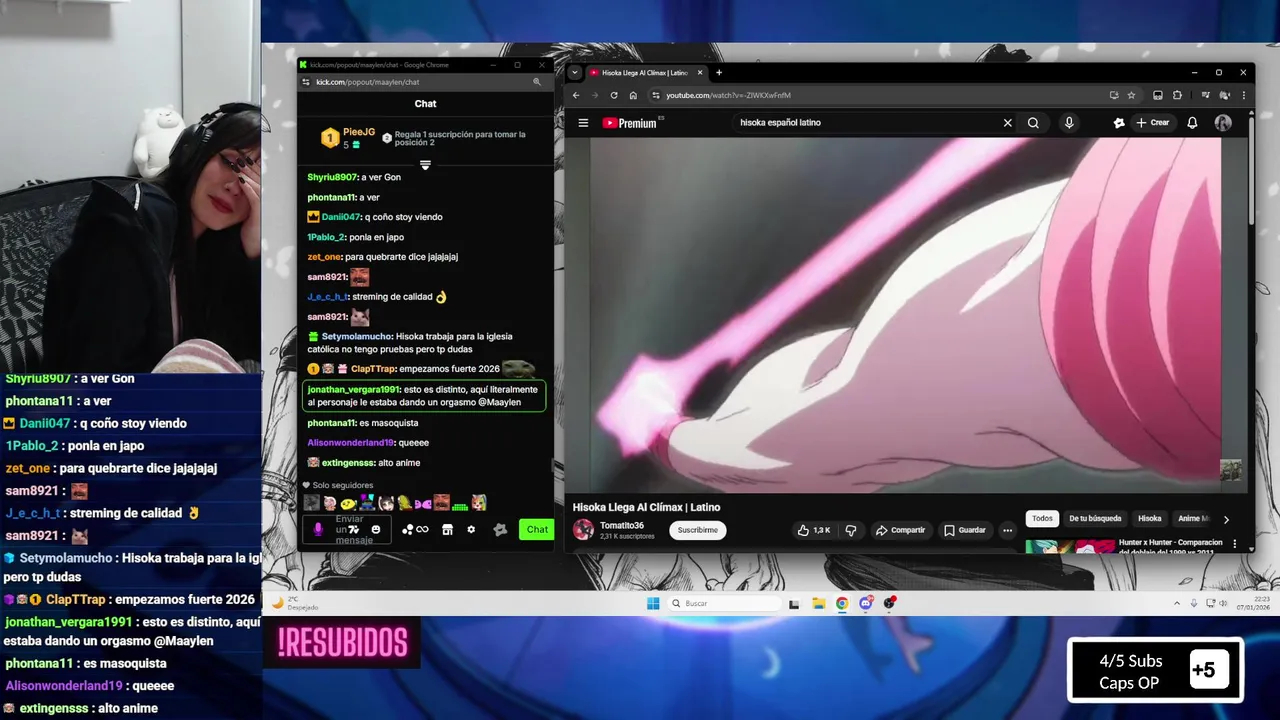
Task: Run search with magnifier button on YouTube
Action: click(1033, 123)
